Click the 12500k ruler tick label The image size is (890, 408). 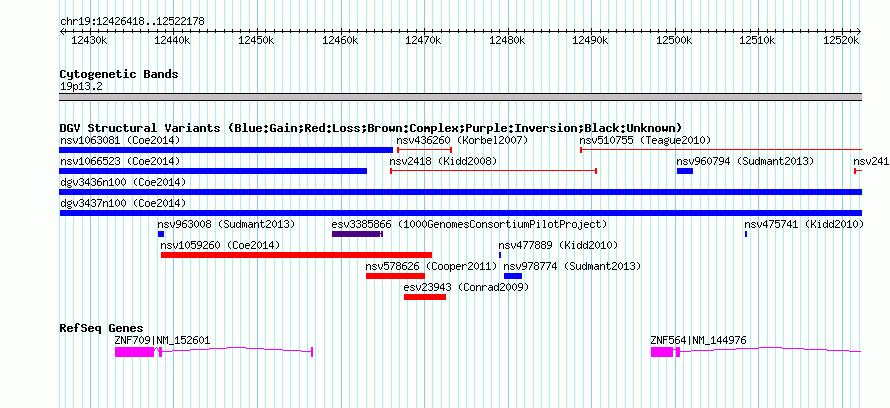(x=674, y=40)
